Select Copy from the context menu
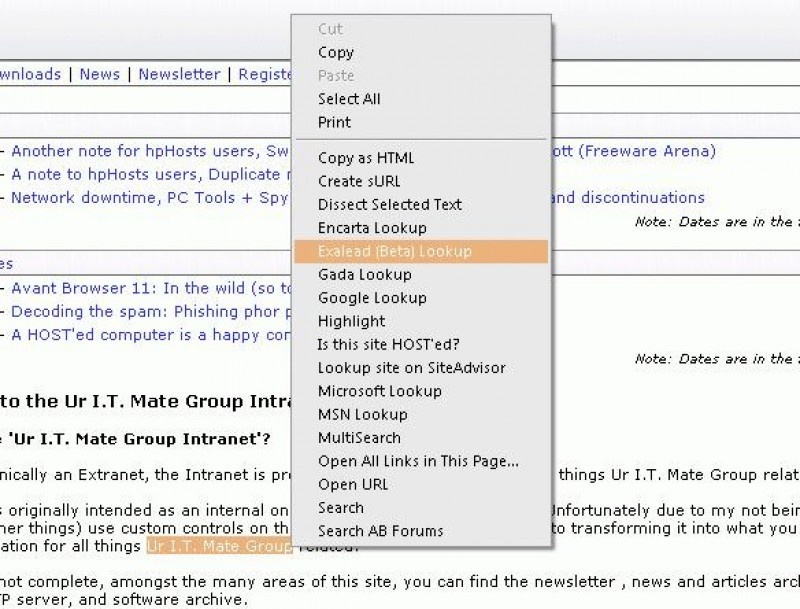 (336, 52)
